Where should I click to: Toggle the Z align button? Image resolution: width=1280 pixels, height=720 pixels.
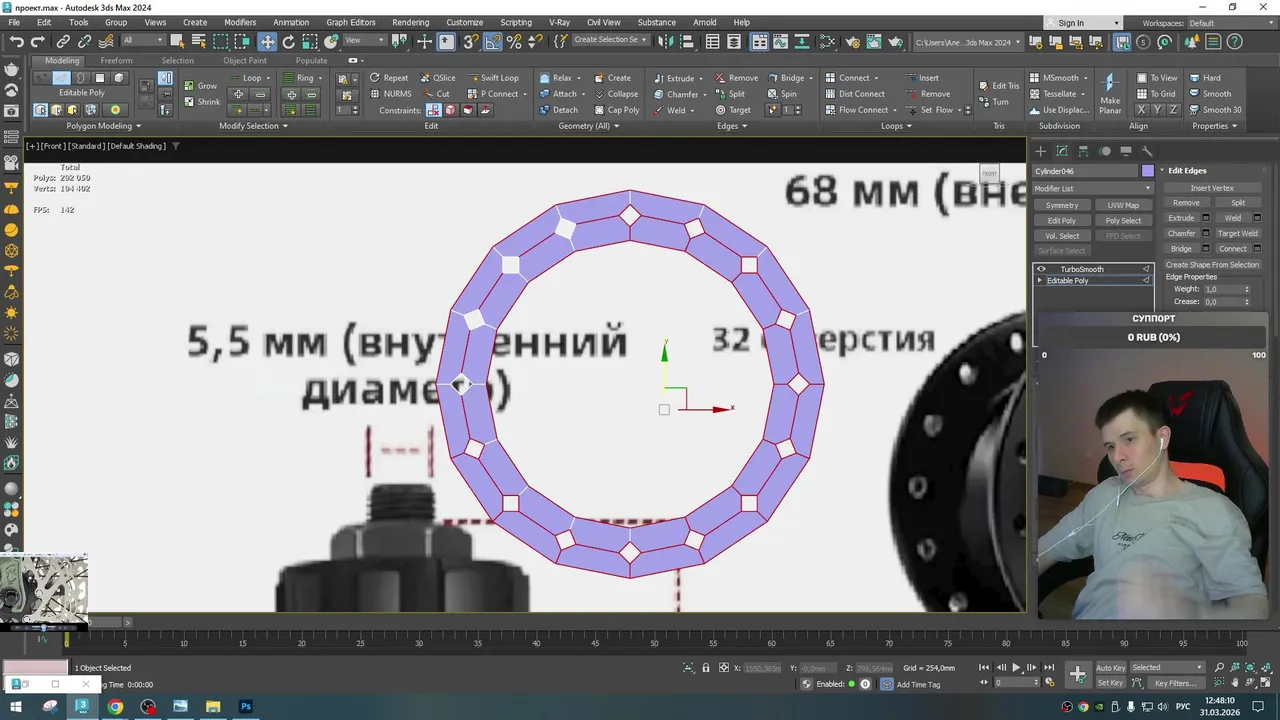pyautogui.click(x=1174, y=110)
